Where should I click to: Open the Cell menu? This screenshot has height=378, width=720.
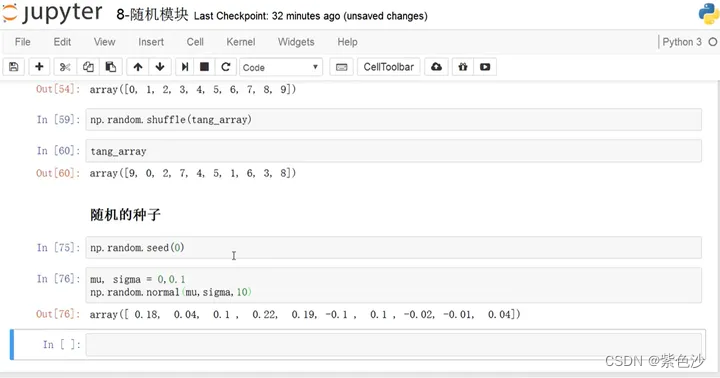pos(195,42)
